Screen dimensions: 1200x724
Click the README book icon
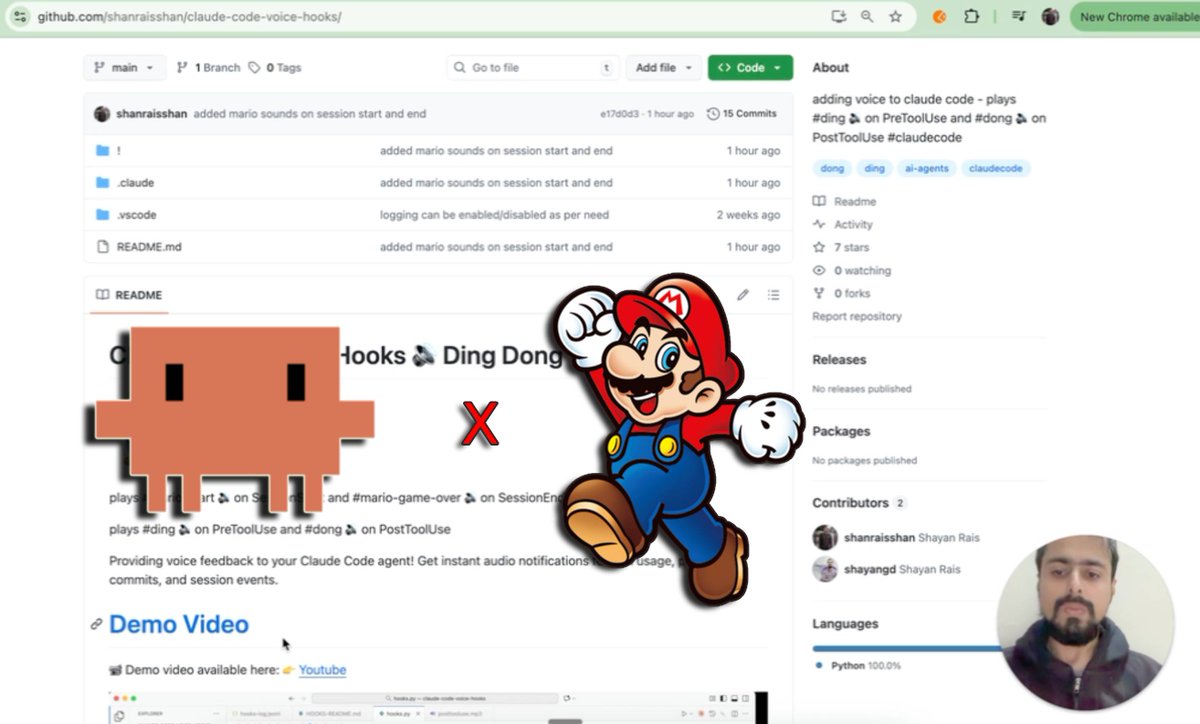click(102, 295)
